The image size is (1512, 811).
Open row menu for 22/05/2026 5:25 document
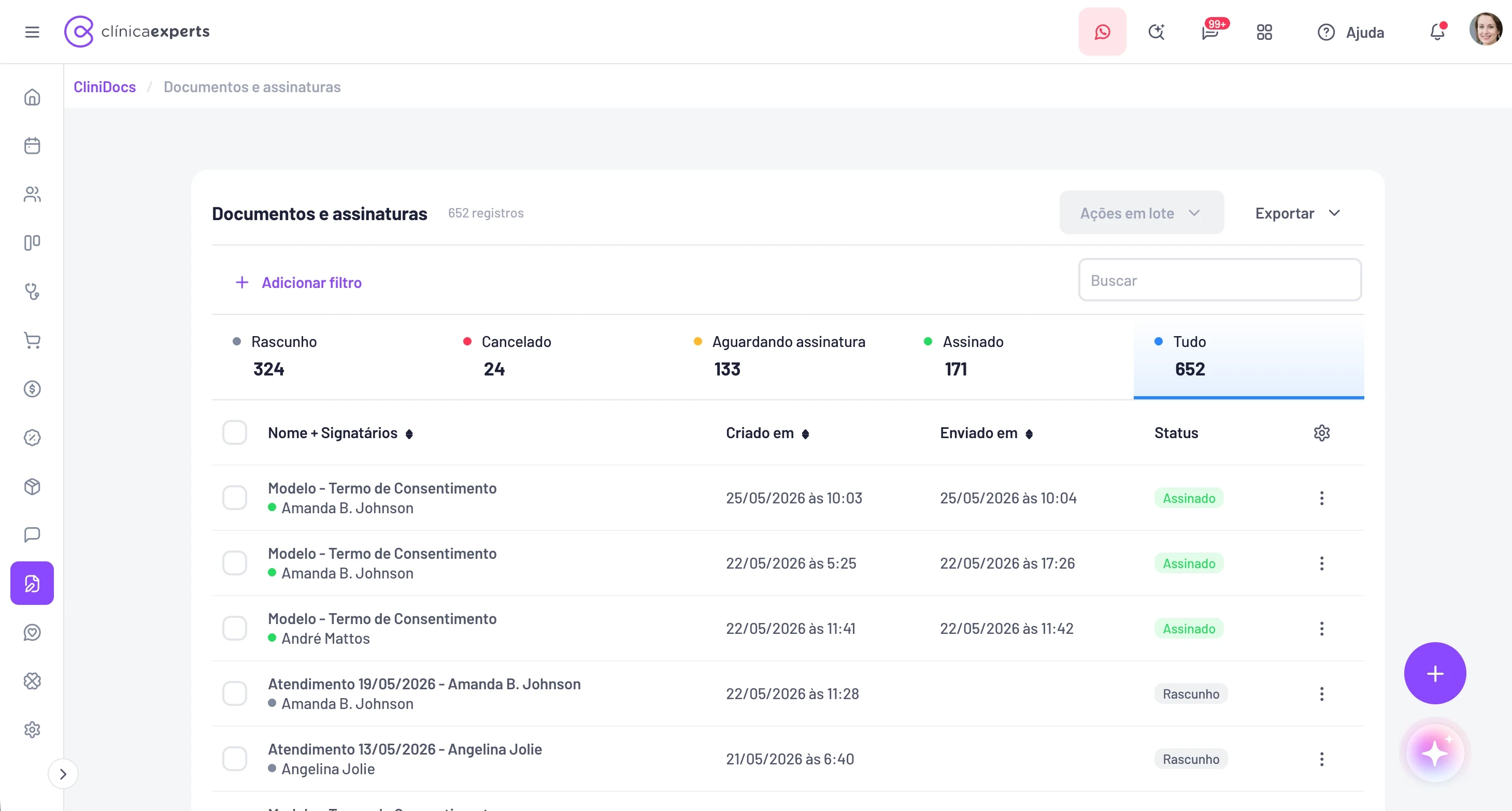tap(1322, 563)
